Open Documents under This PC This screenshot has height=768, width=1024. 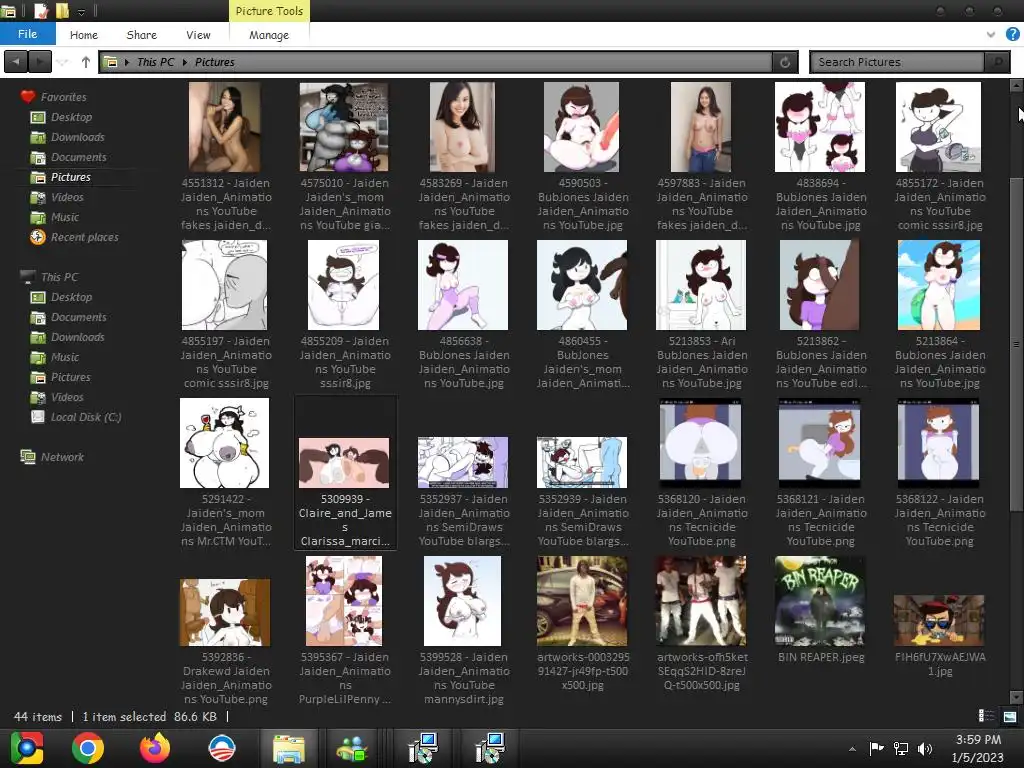pos(78,317)
